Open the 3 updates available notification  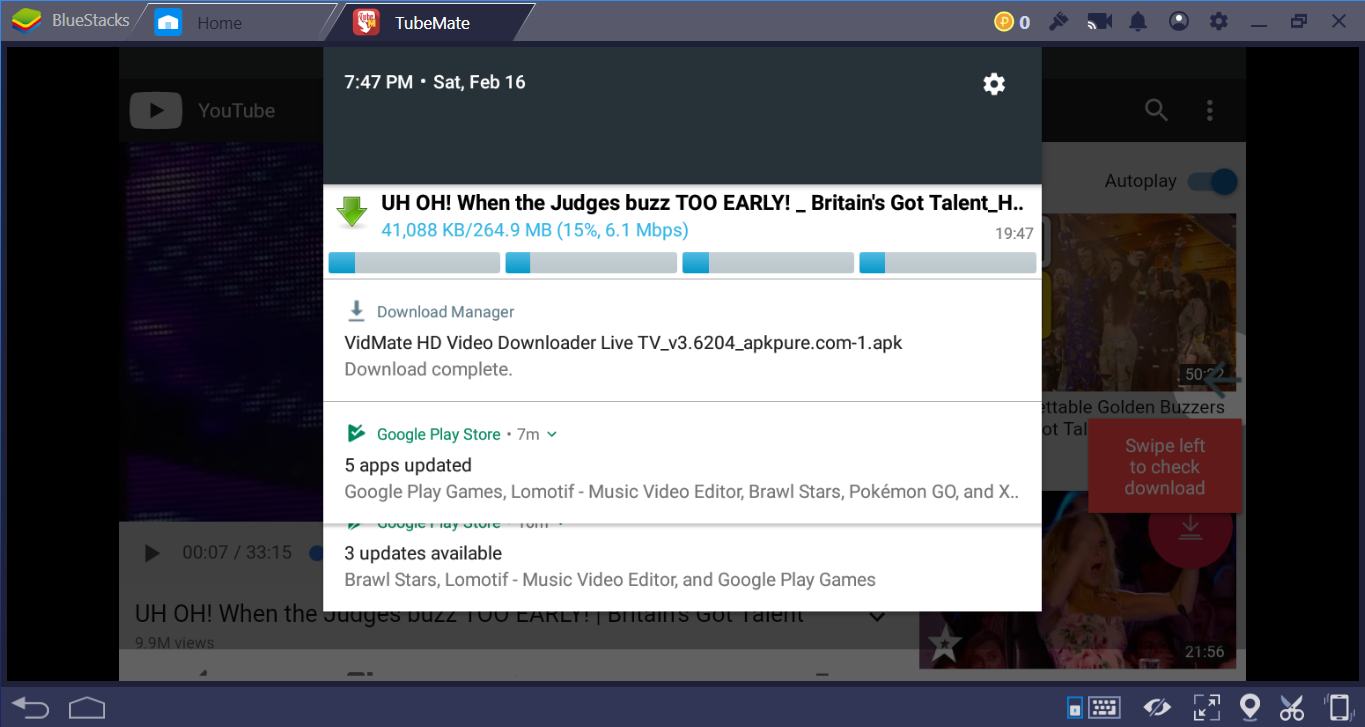click(x=680, y=566)
